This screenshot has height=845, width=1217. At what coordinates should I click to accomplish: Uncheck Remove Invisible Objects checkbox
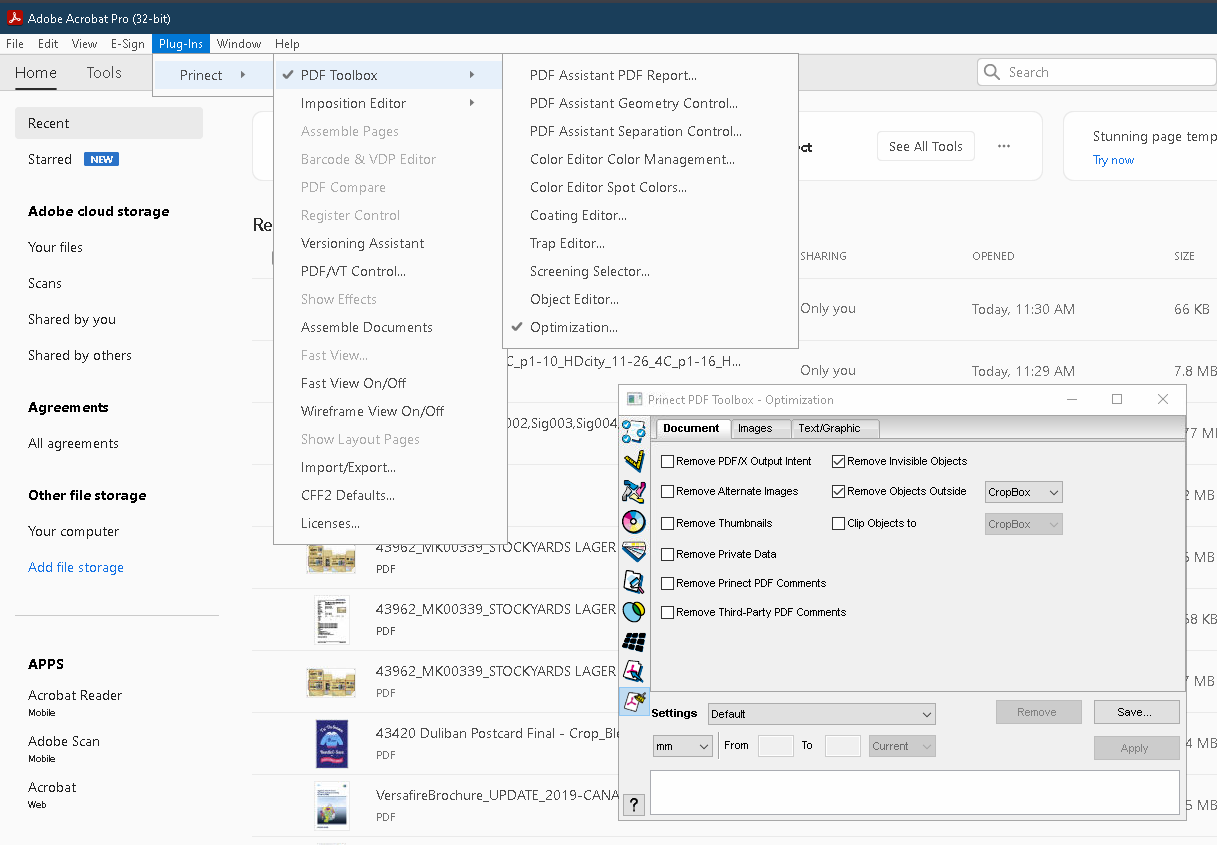point(839,461)
